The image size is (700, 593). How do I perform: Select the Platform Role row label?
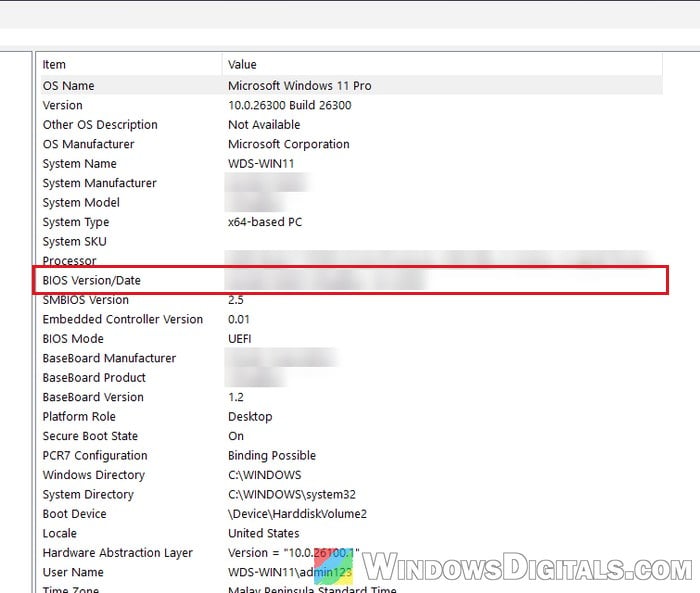coord(79,417)
